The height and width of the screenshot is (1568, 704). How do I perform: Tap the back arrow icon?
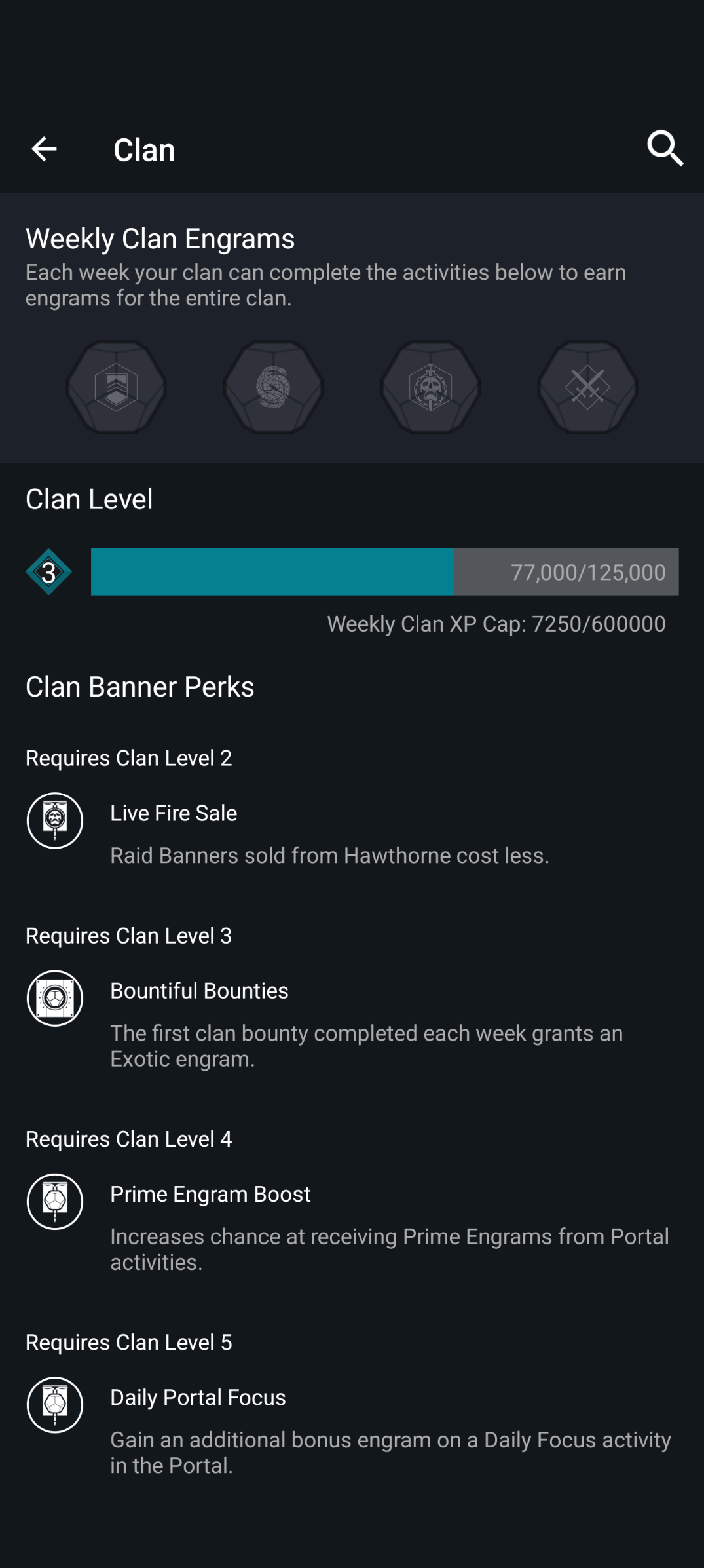click(x=44, y=149)
